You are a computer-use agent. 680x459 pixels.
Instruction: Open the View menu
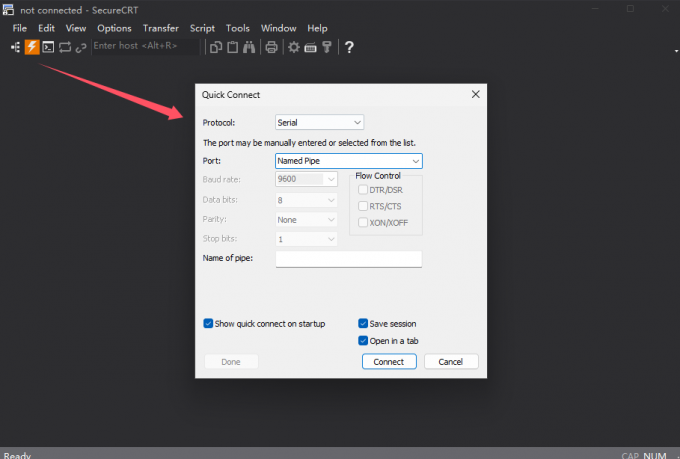tap(76, 28)
